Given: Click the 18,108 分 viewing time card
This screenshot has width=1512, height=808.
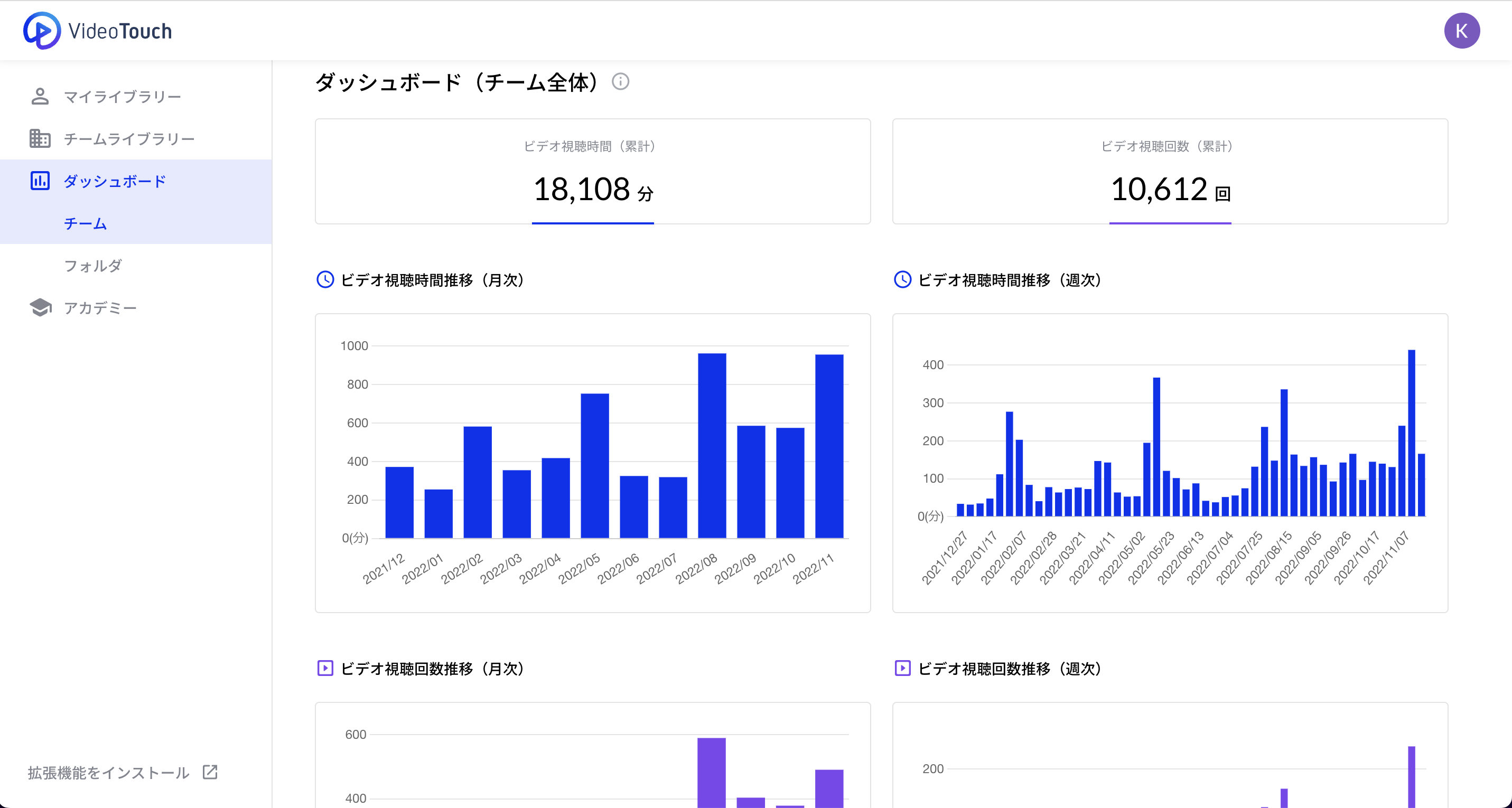Looking at the screenshot, I should [x=593, y=171].
